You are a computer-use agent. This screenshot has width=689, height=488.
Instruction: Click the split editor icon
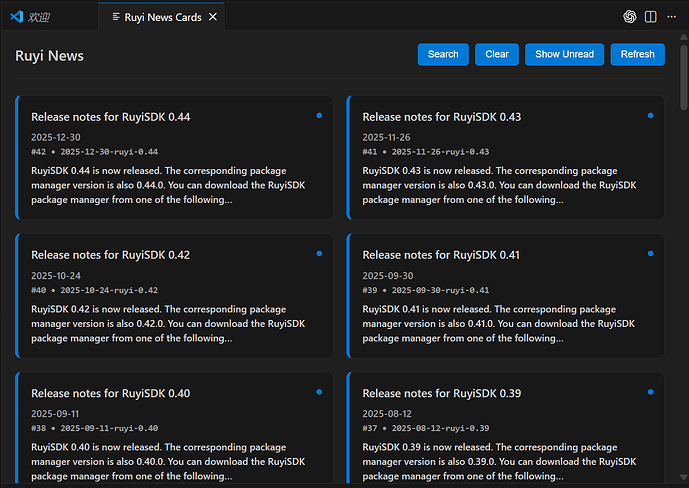pos(651,17)
